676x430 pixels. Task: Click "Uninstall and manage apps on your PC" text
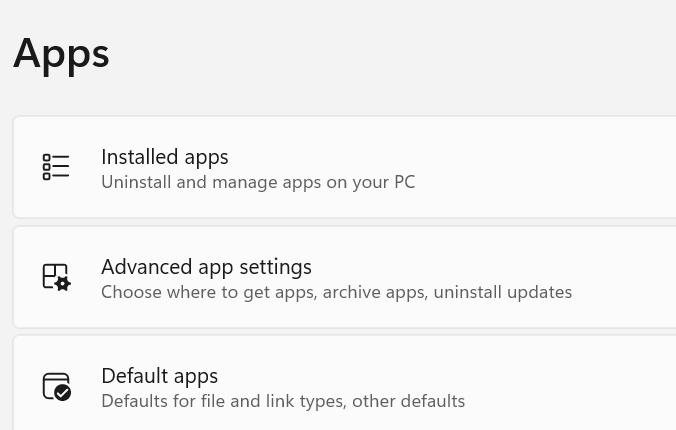(258, 182)
